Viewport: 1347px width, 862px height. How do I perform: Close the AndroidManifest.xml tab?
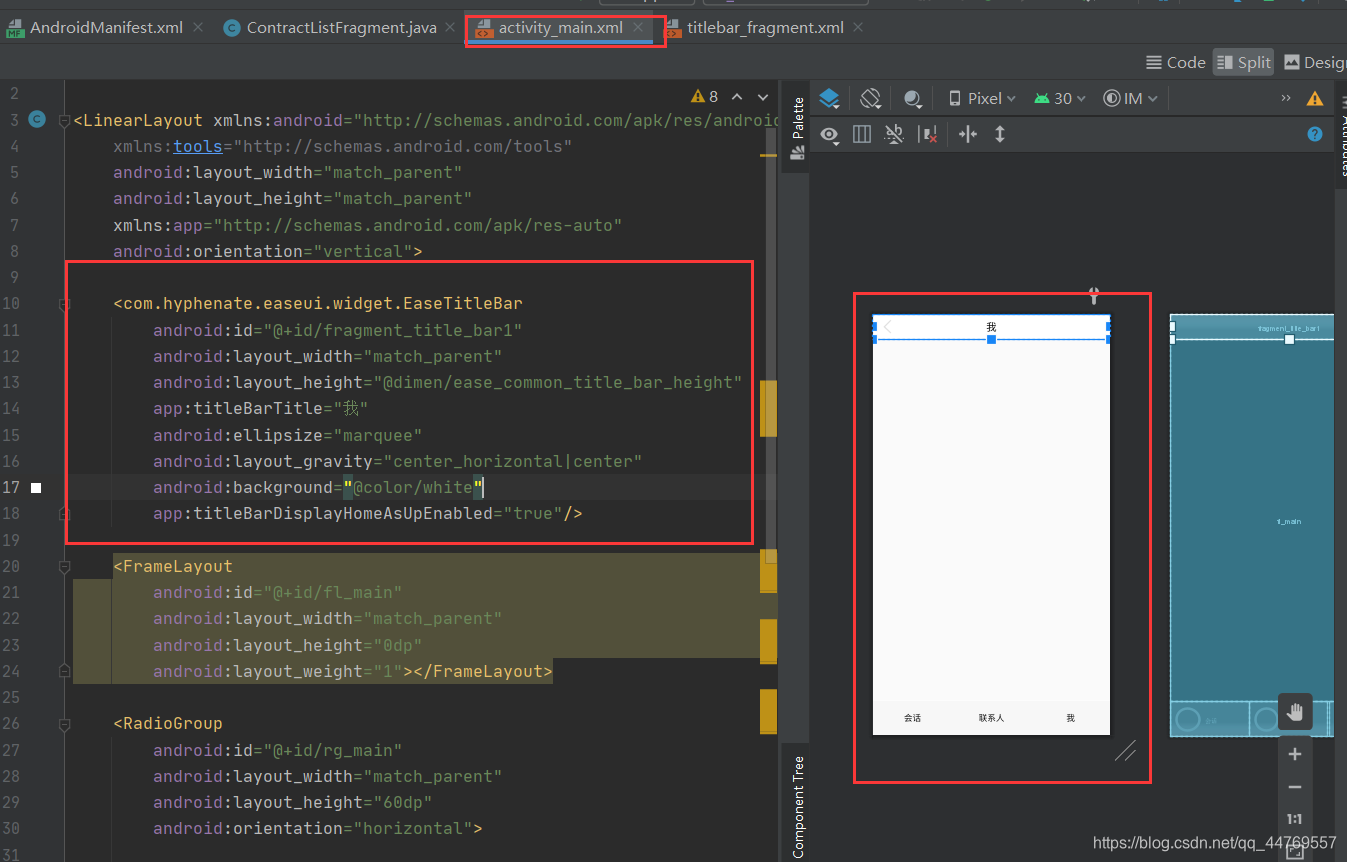(x=197, y=28)
